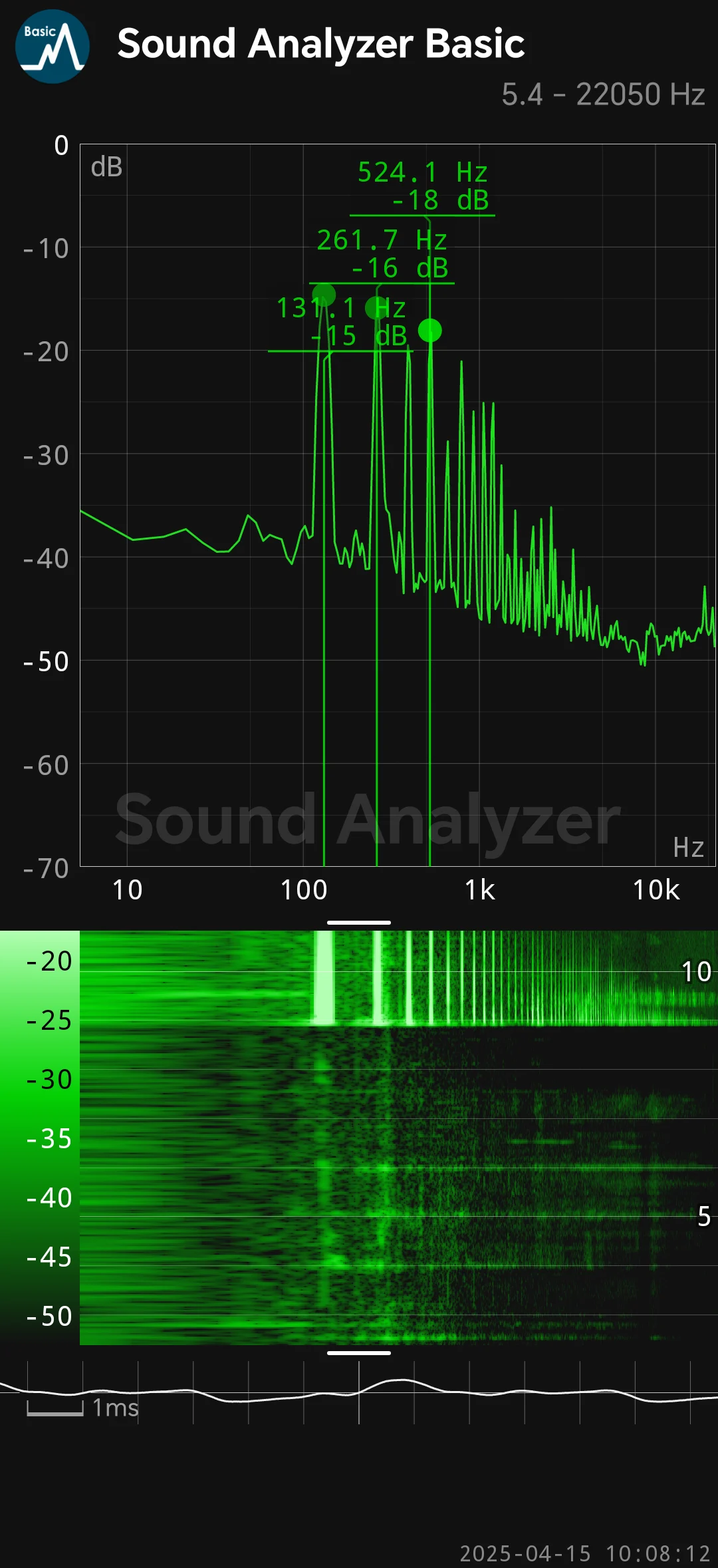
Task: Tap the 1k frequency axis label
Action: tap(479, 890)
